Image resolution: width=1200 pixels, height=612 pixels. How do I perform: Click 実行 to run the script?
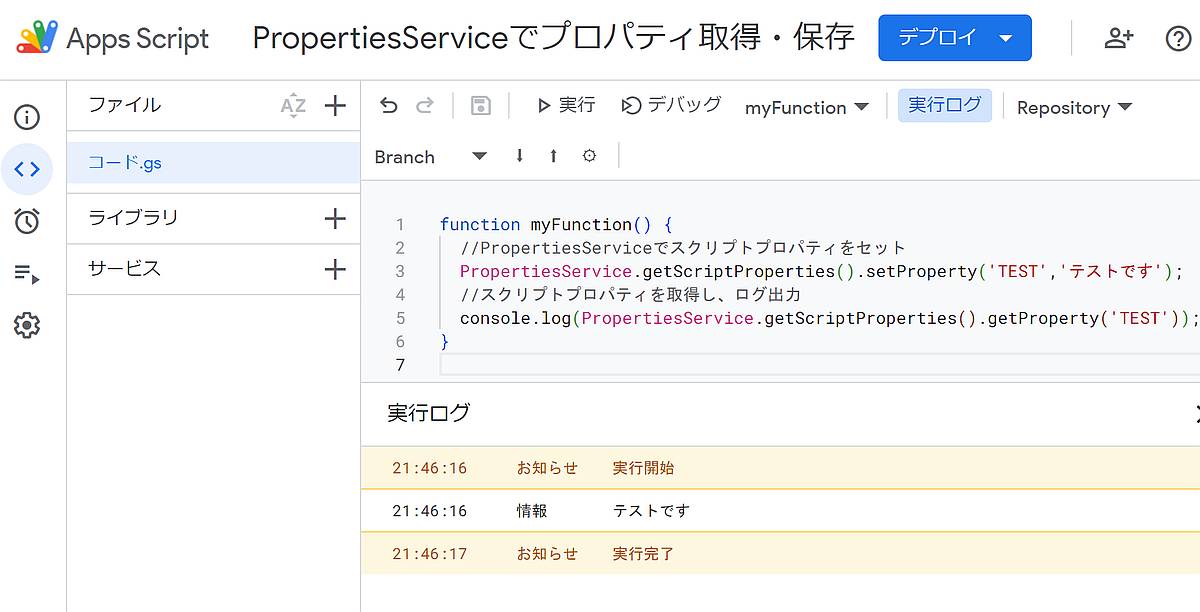tap(565, 107)
